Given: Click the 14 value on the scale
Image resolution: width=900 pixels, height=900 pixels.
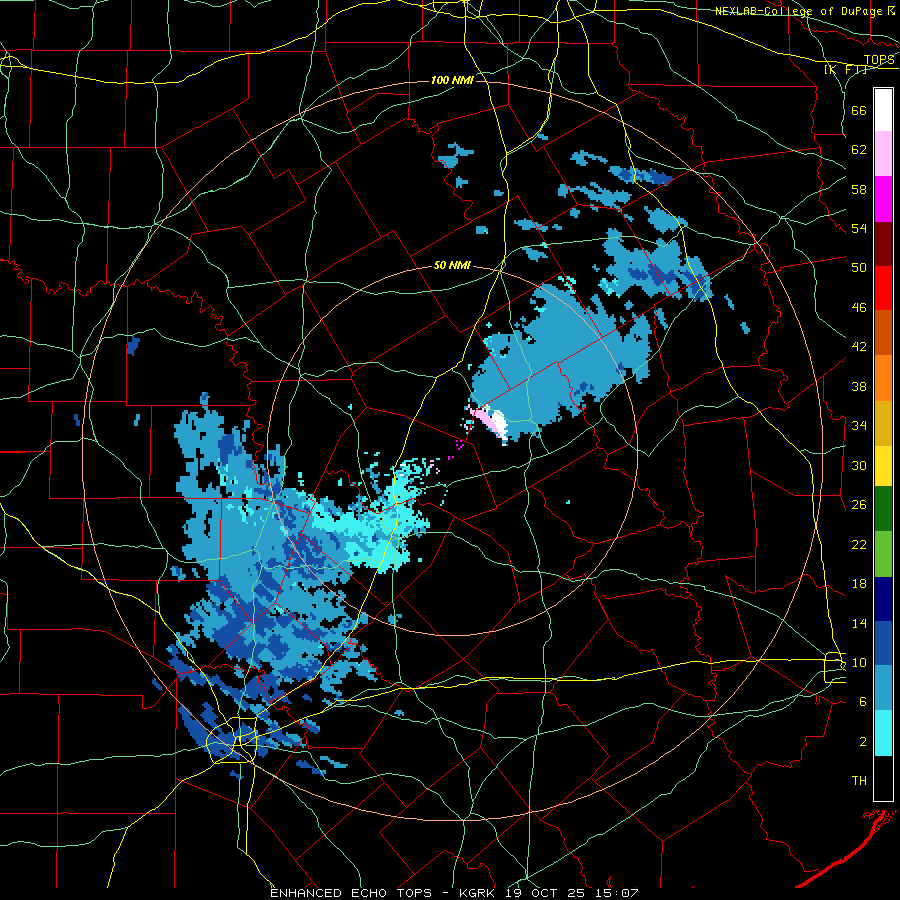Looking at the screenshot, I should (859, 623).
